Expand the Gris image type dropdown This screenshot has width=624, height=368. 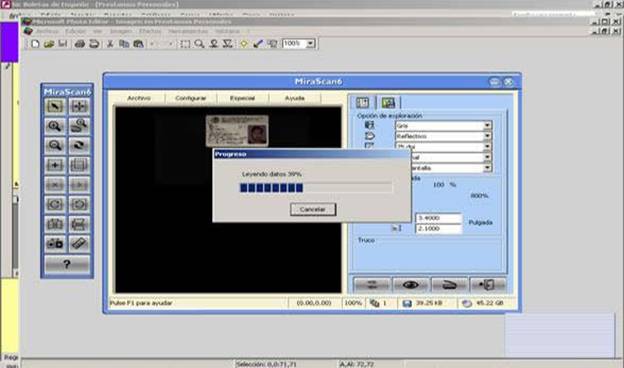click(x=487, y=126)
